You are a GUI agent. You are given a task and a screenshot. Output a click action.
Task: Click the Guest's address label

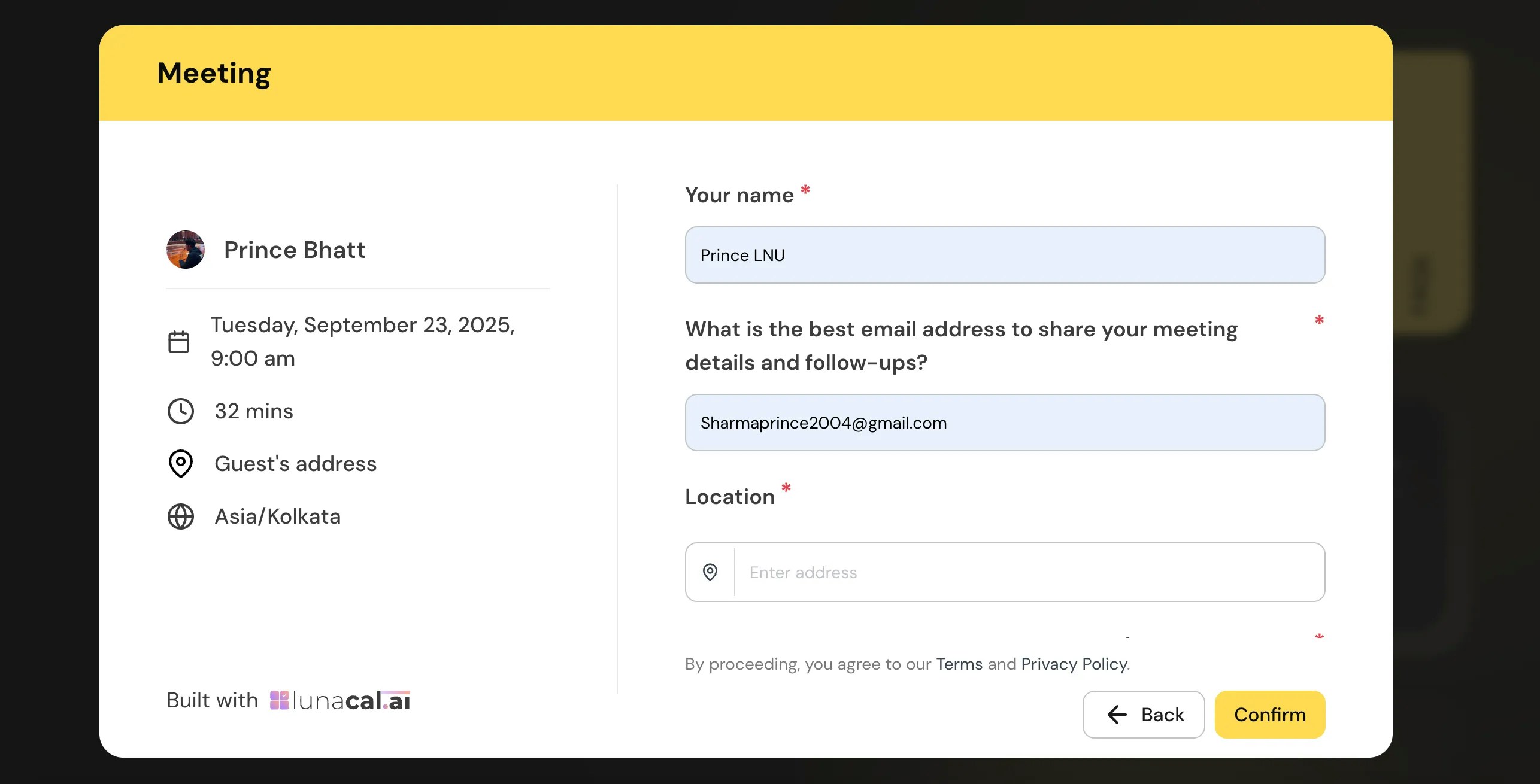click(x=296, y=464)
